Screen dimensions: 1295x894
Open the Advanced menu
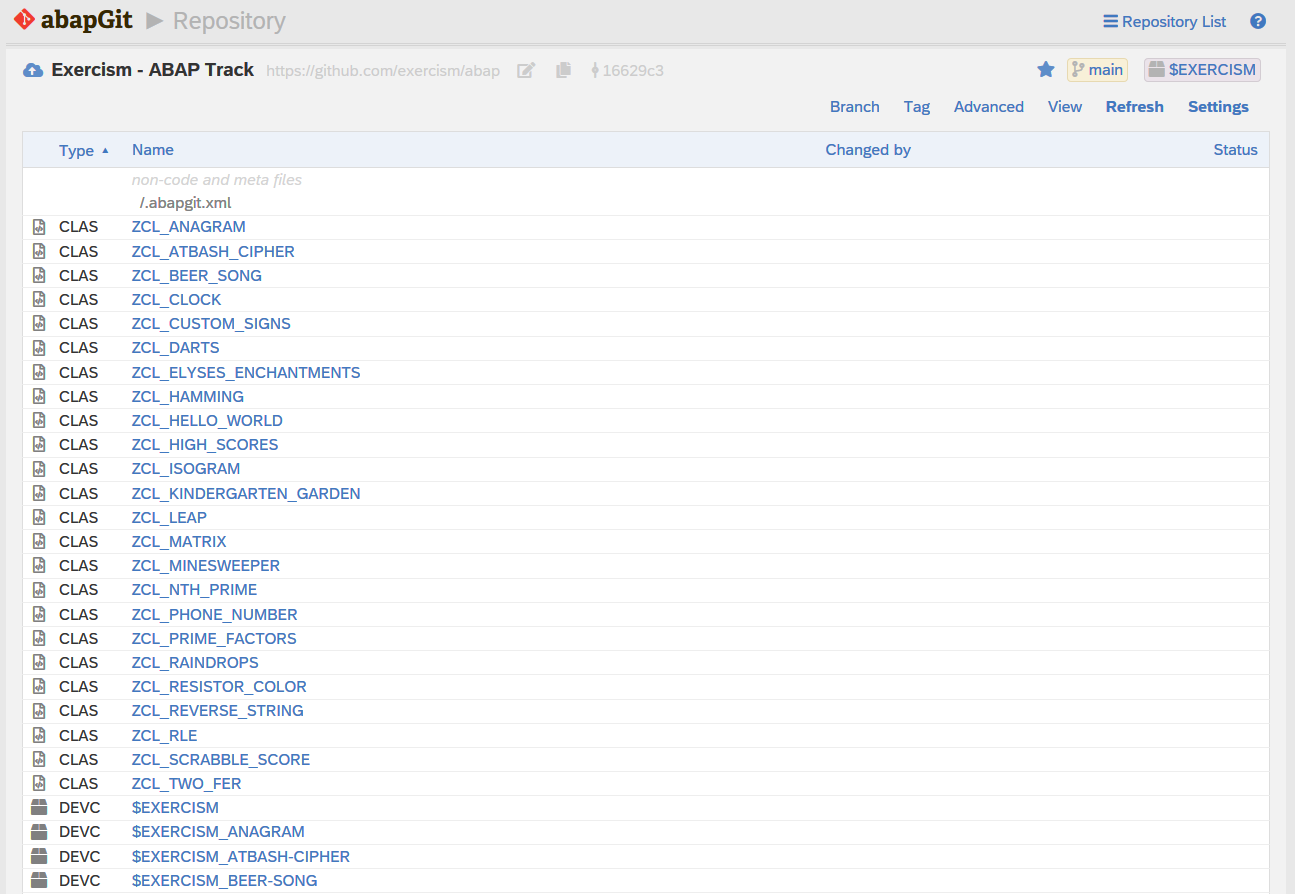point(989,107)
